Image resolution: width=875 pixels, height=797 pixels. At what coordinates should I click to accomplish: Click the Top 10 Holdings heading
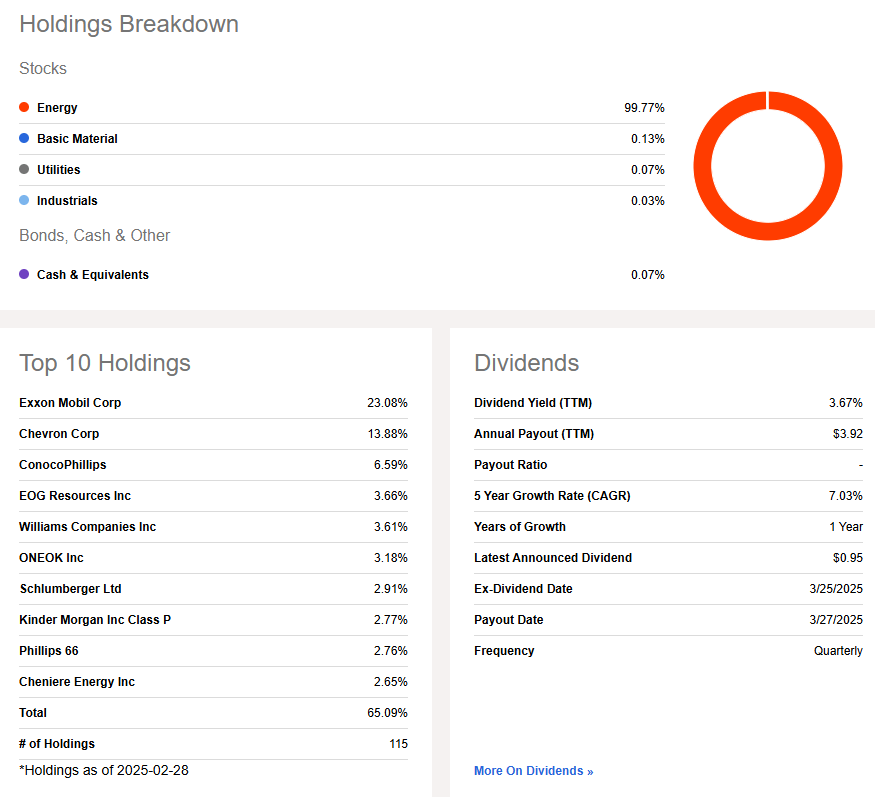tap(105, 363)
